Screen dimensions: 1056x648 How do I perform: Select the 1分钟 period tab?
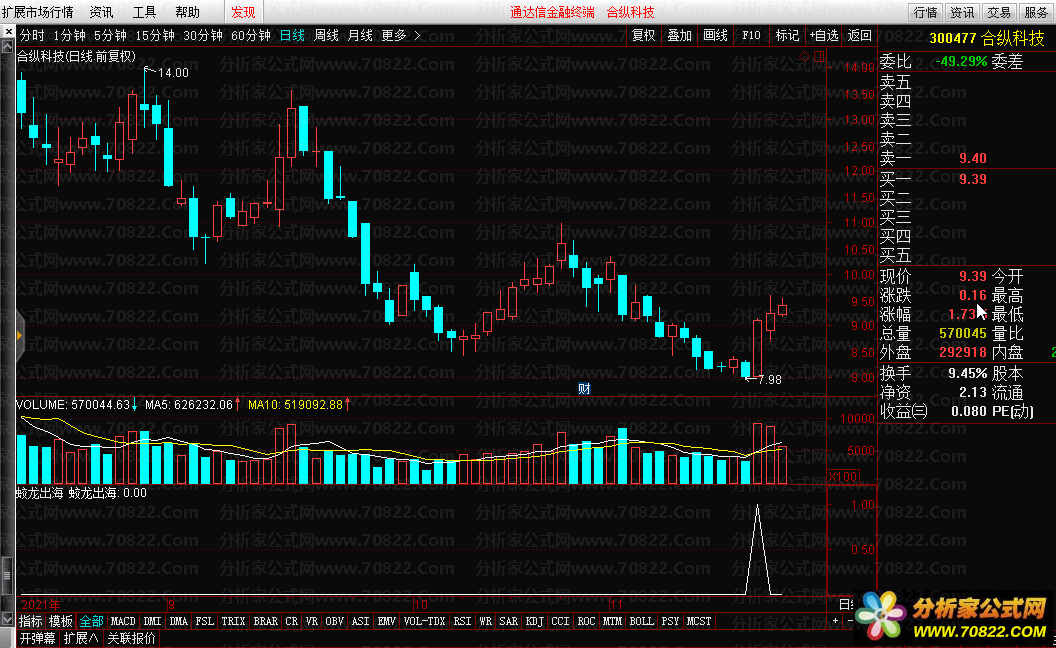click(69, 35)
